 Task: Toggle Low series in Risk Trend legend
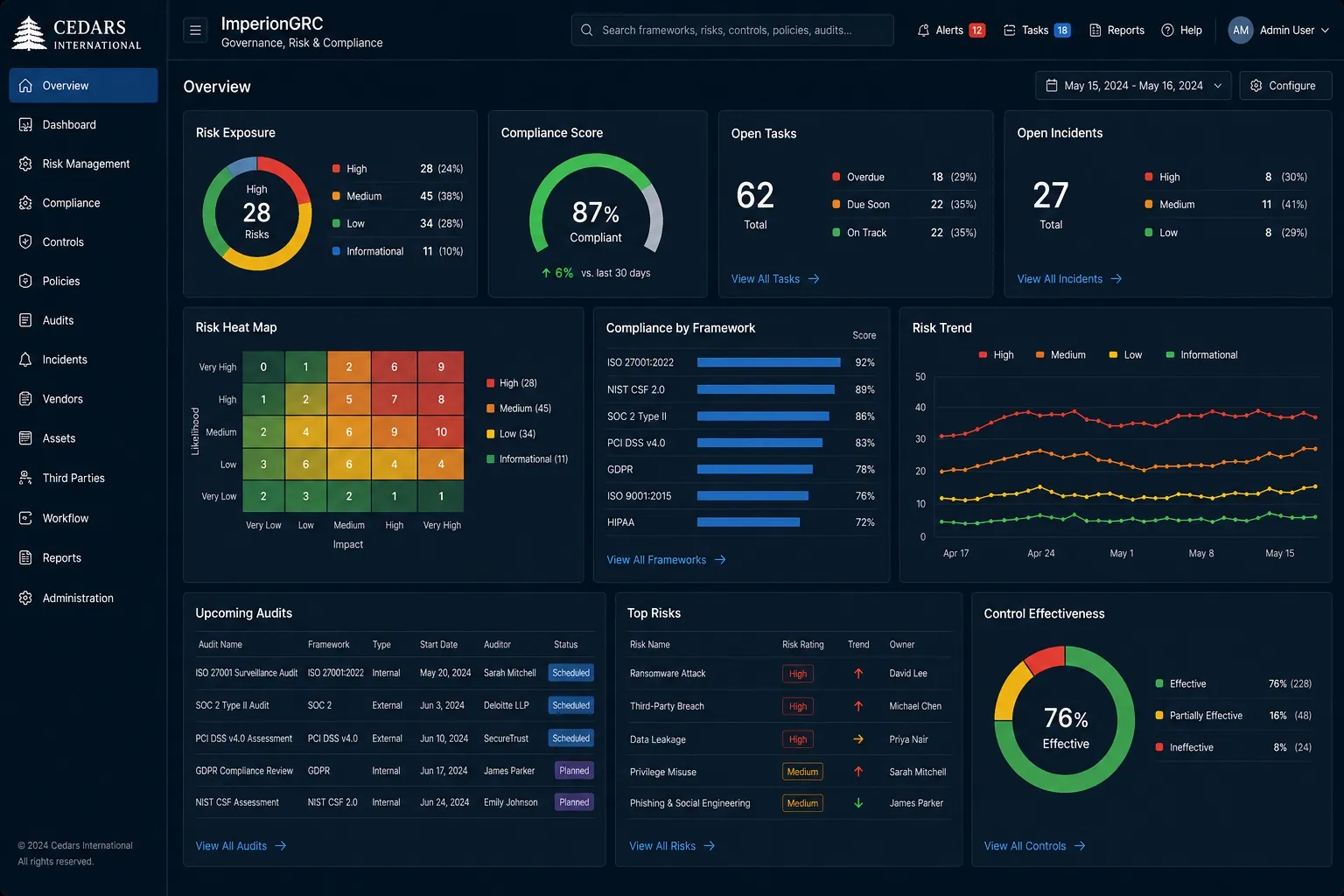[x=1125, y=354]
